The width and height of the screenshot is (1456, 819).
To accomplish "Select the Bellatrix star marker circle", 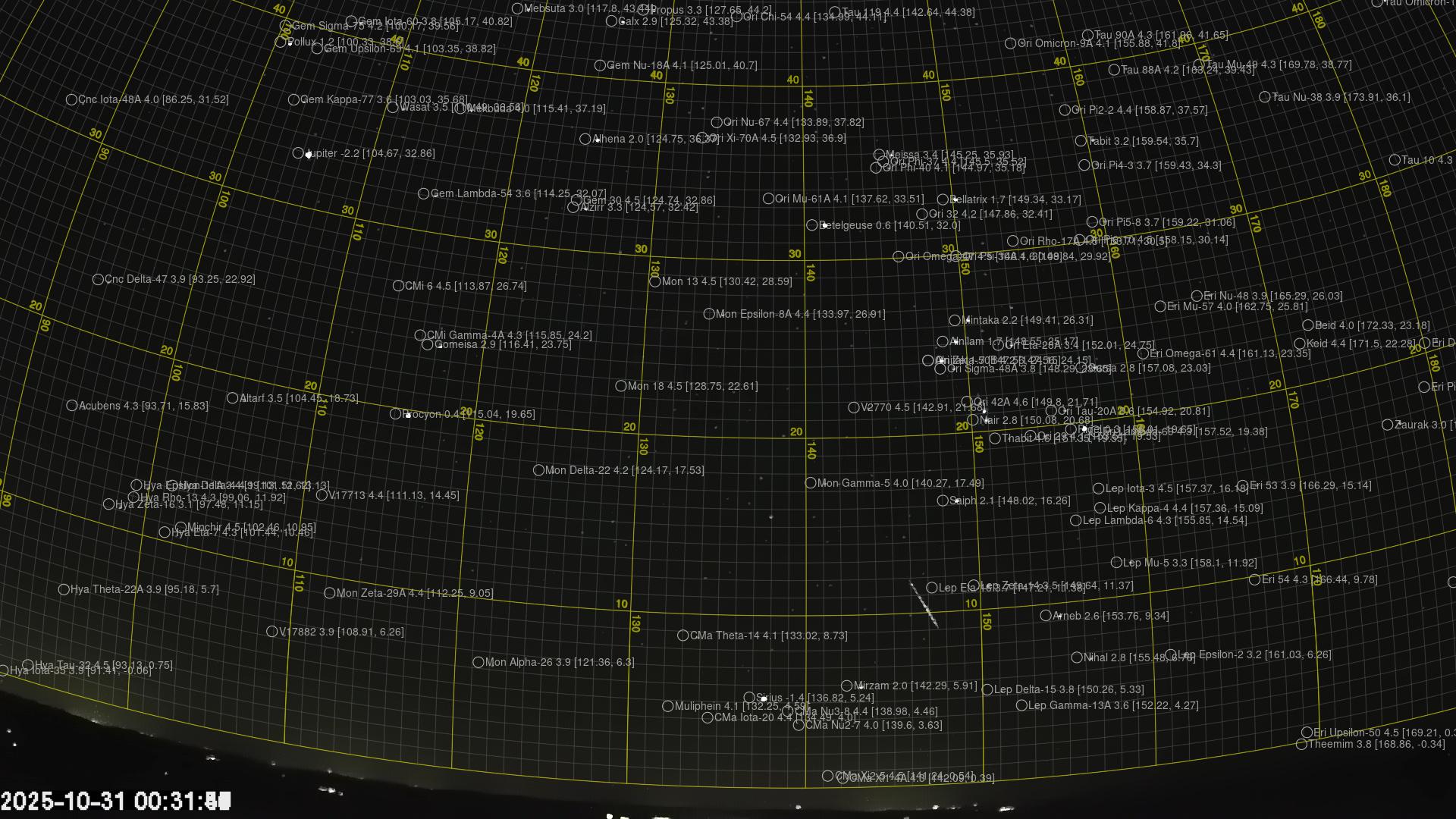I will click(x=943, y=199).
